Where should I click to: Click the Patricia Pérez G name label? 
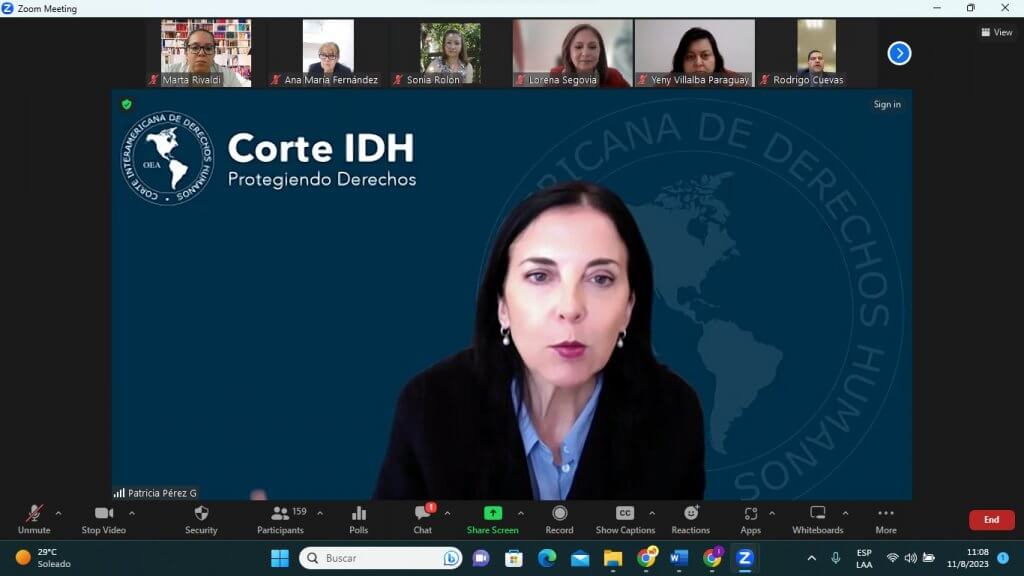click(162, 493)
